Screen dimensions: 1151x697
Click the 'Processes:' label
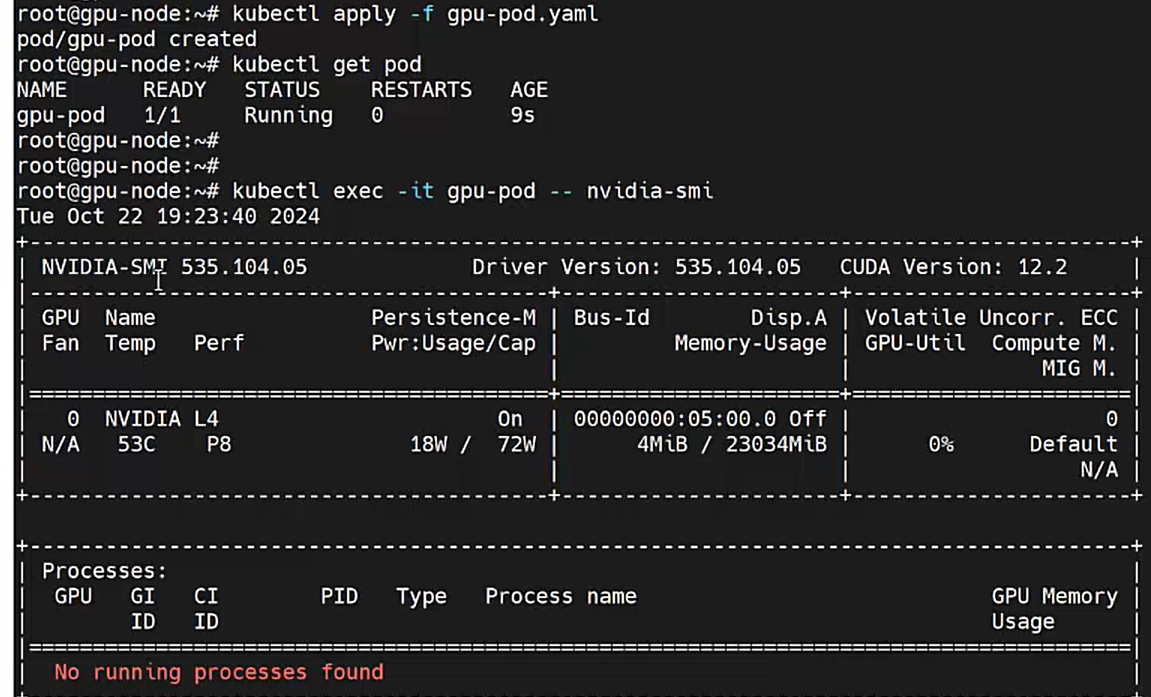[x=104, y=571]
